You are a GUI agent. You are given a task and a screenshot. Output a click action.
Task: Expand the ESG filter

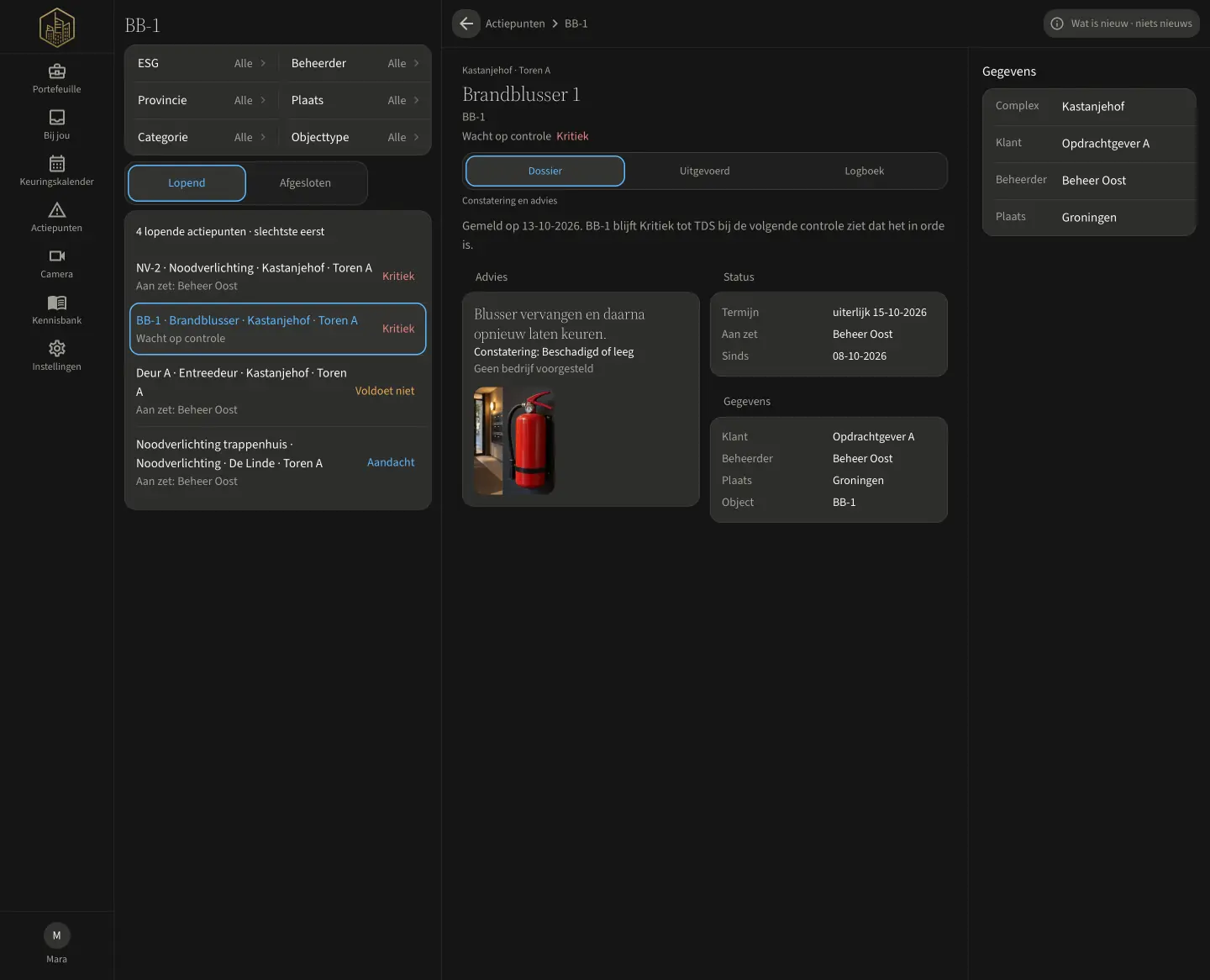point(202,63)
